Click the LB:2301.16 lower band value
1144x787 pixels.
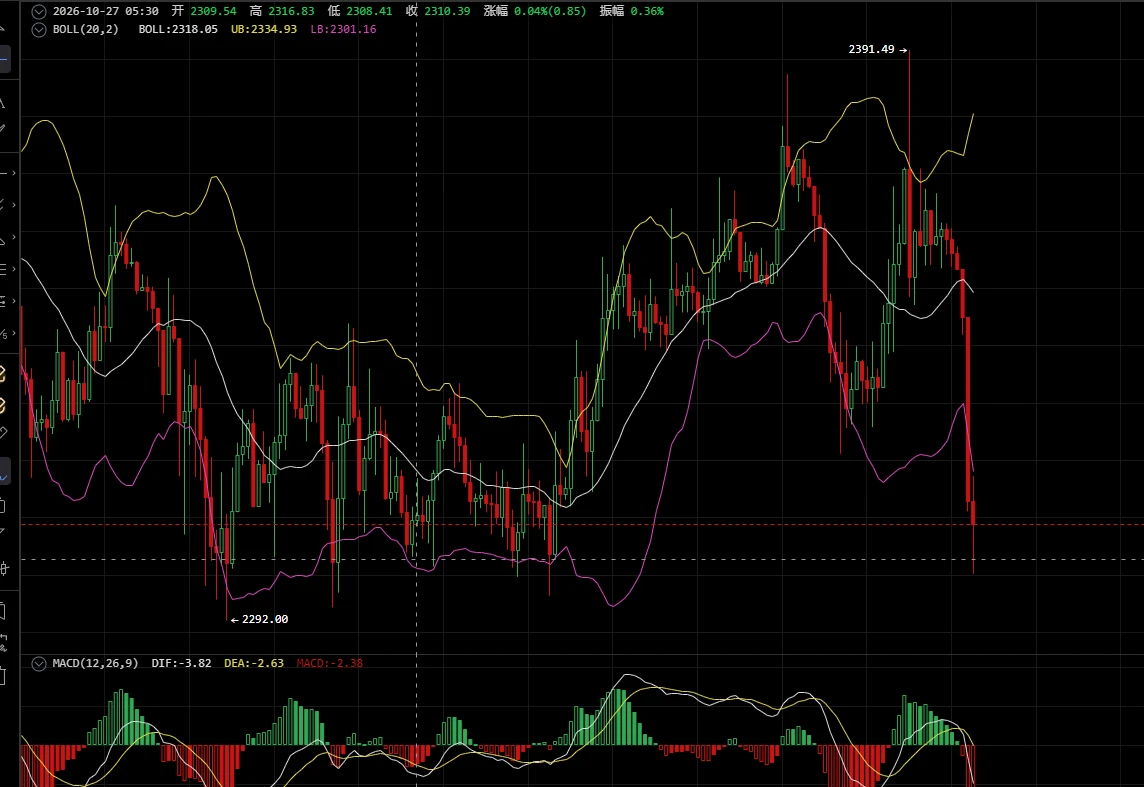tap(343, 29)
